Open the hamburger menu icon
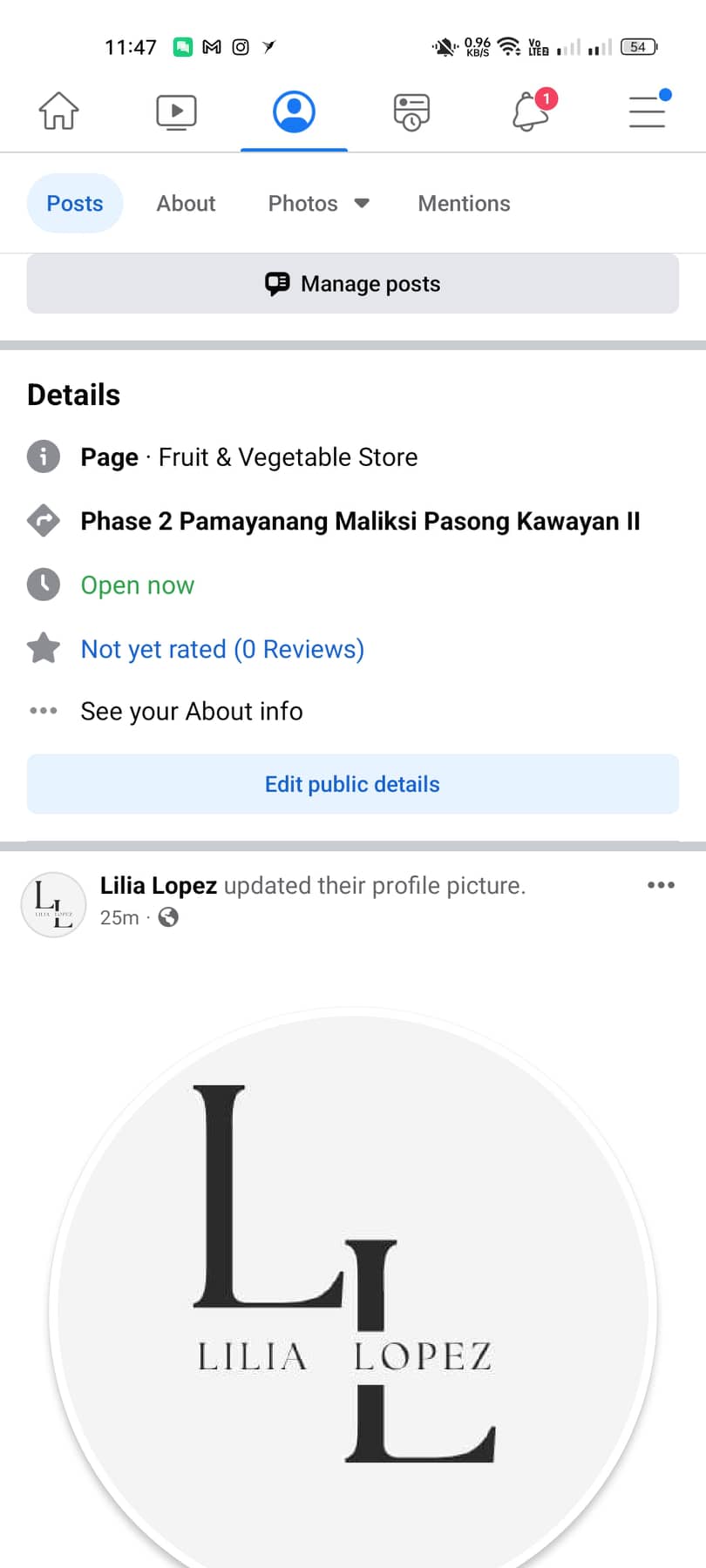Screen dimensions: 706x1568 point(648,112)
